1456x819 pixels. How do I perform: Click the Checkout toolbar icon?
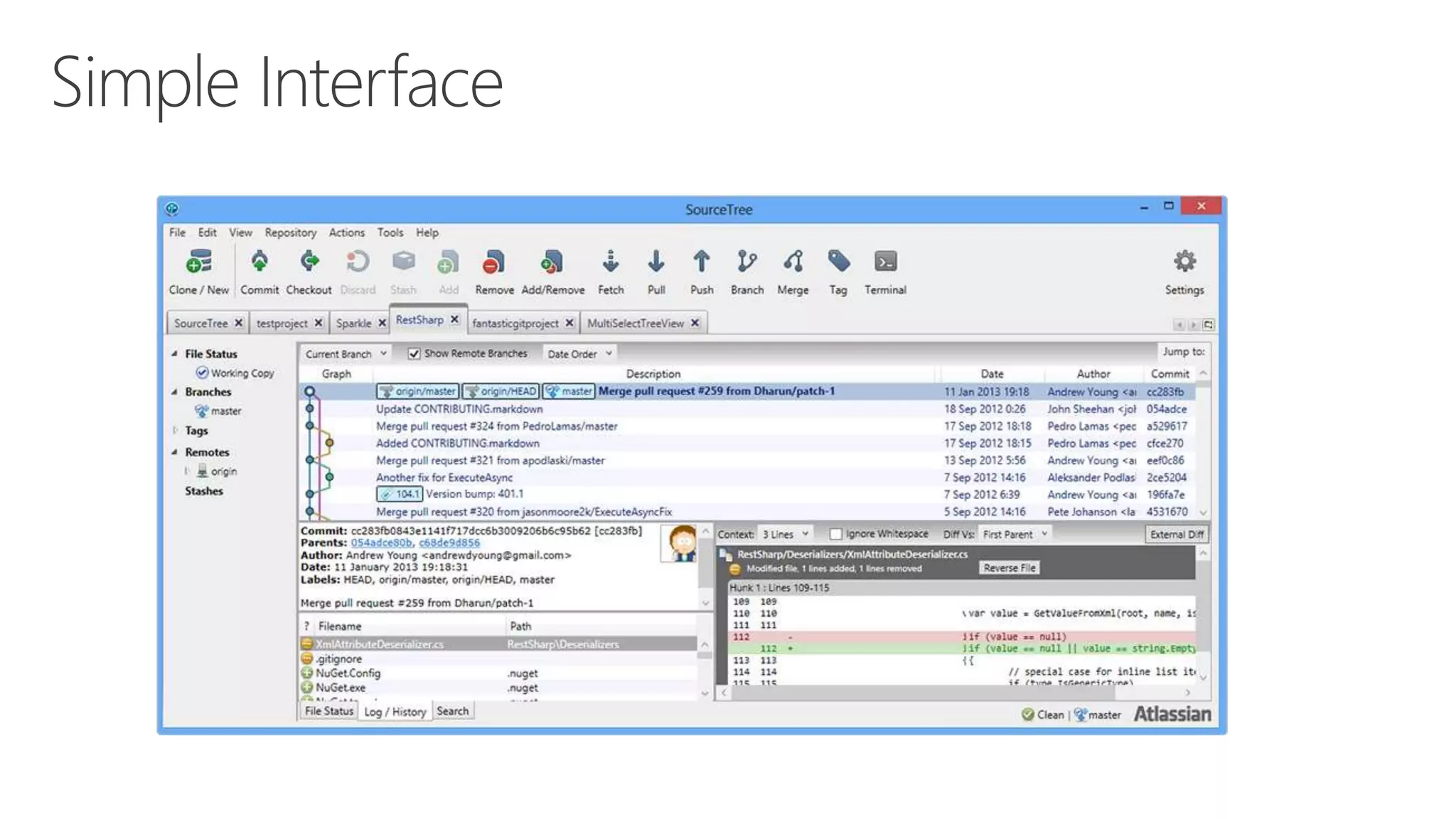pyautogui.click(x=309, y=262)
